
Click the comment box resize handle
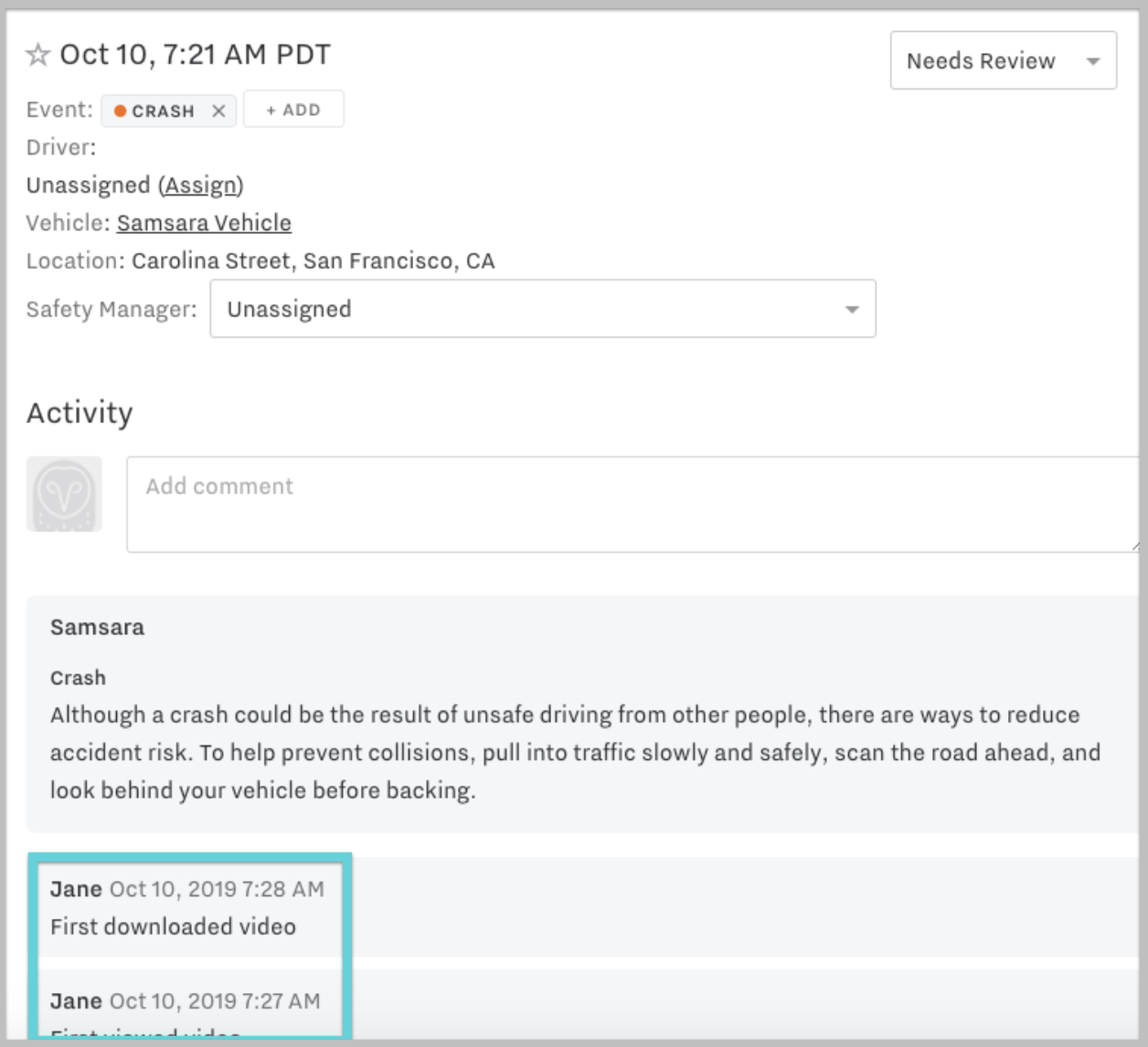tap(1135, 545)
